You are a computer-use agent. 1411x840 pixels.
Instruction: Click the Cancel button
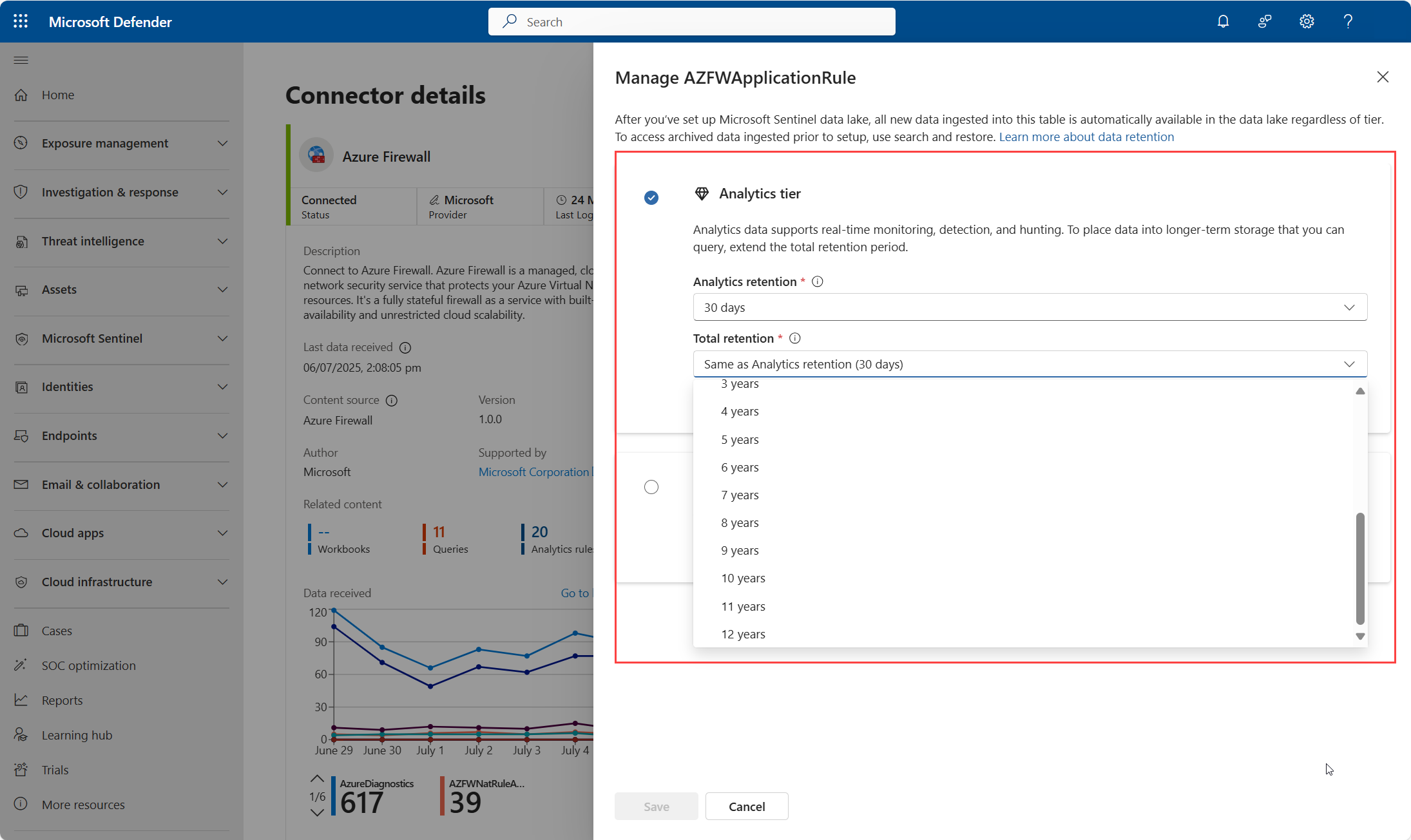746,807
